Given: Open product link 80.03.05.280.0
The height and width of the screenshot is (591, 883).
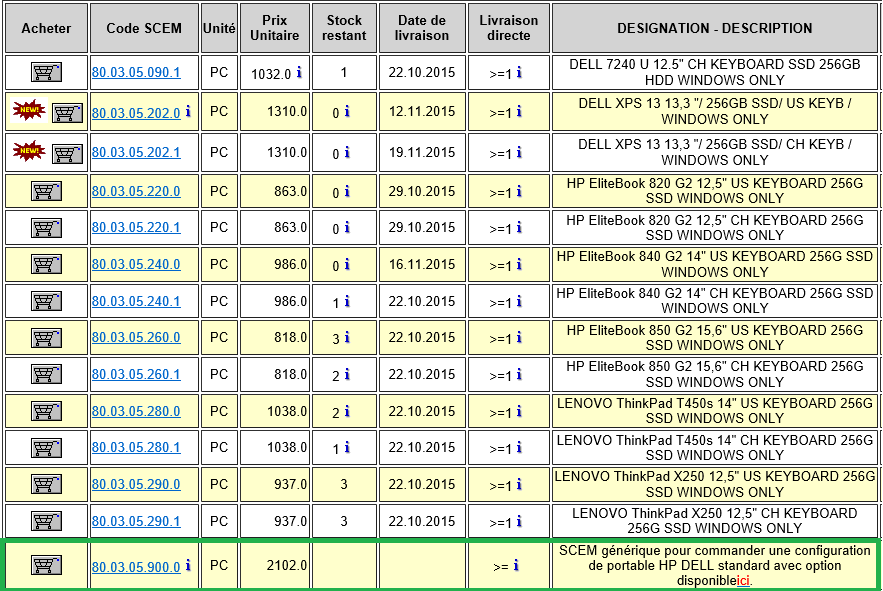Looking at the screenshot, I should point(136,411).
